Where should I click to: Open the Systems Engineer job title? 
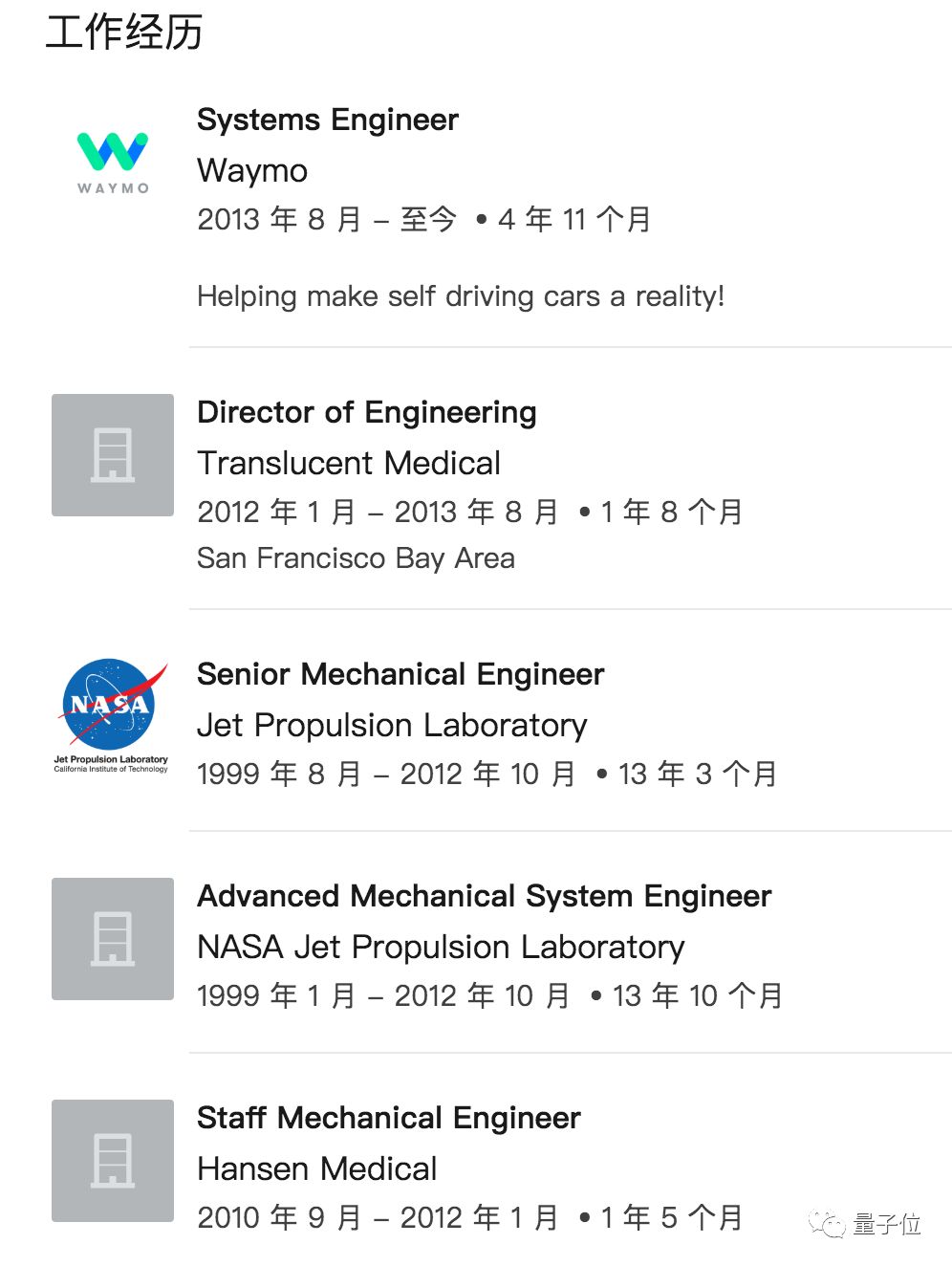[x=328, y=120]
